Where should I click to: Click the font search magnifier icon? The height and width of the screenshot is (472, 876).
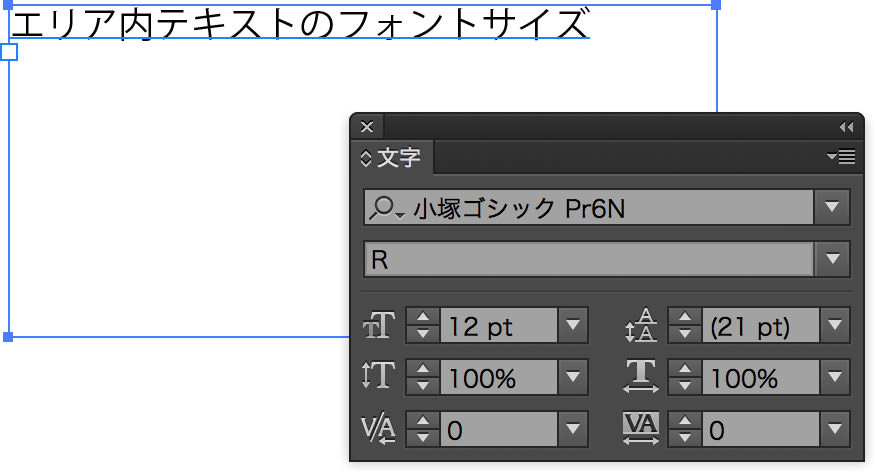[386, 208]
